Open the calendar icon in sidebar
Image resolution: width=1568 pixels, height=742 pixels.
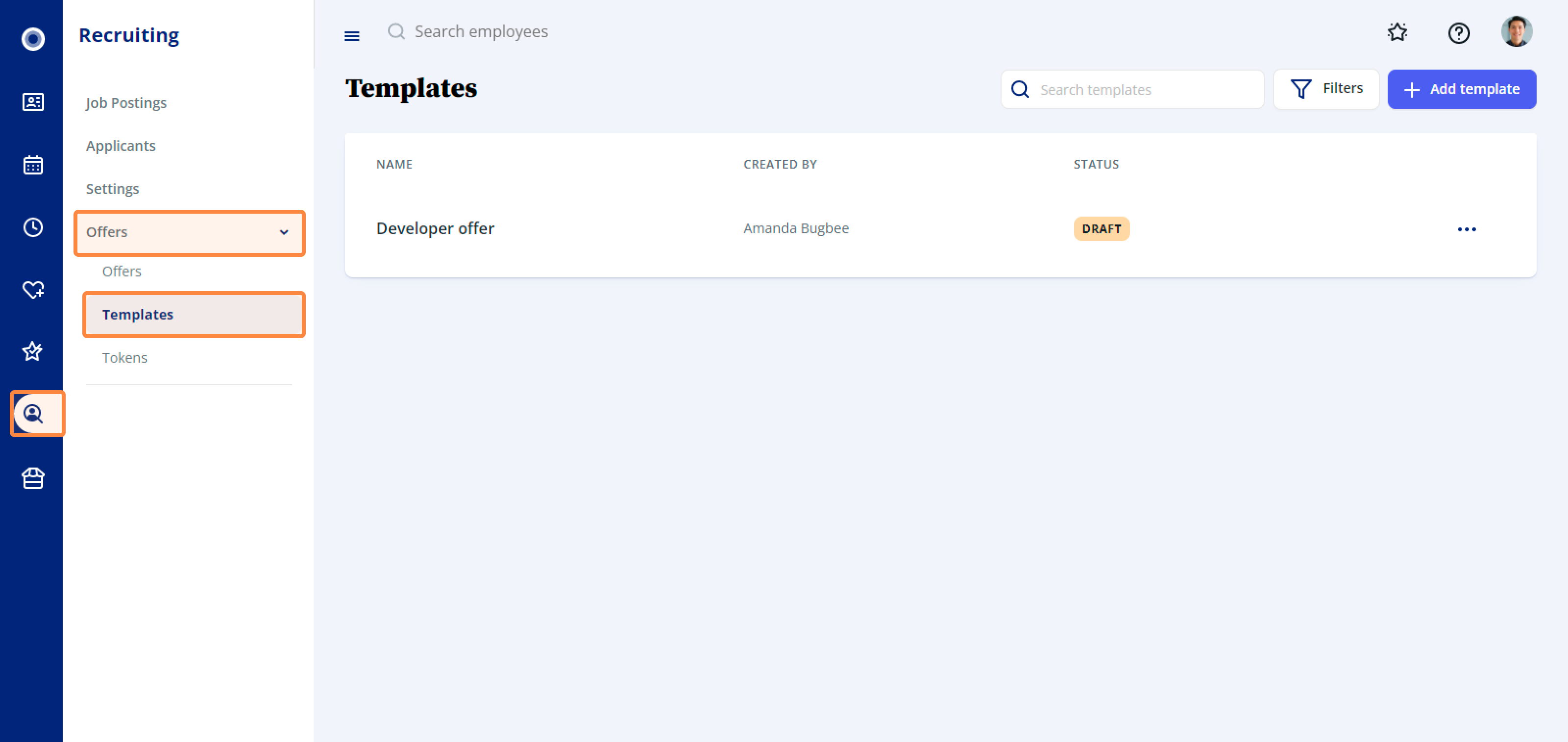(x=33, y=164)
